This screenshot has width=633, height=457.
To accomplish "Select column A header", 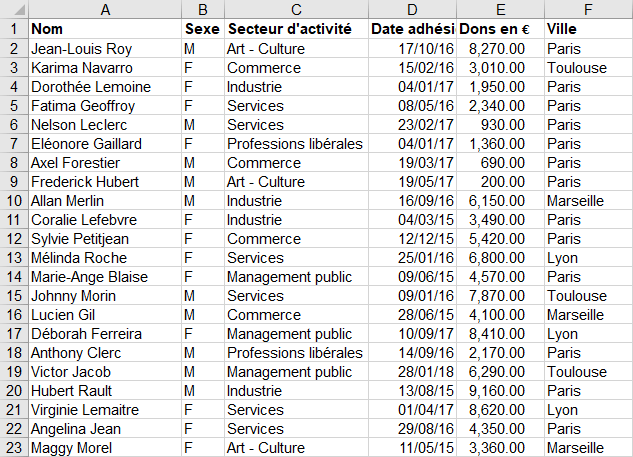I will (105, 9).
